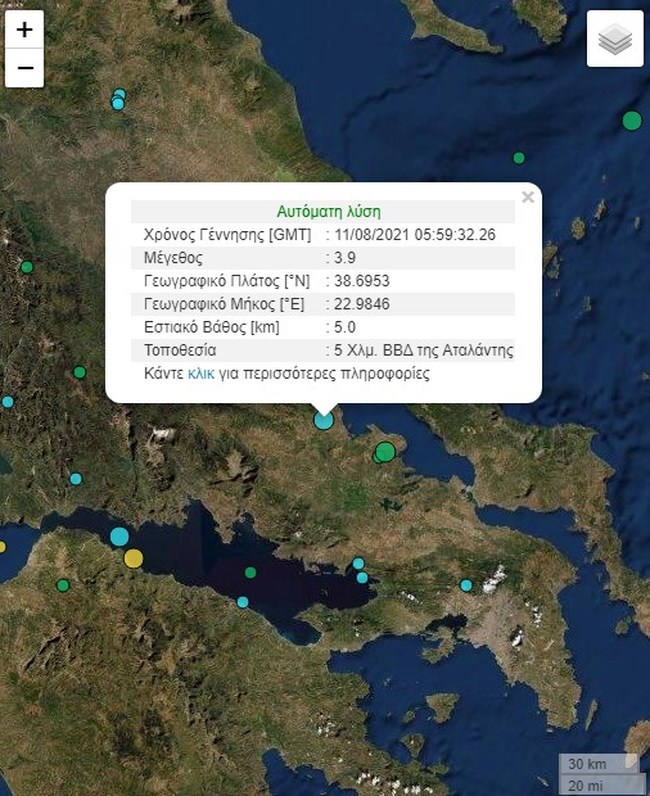Image resolution: width=650 pixels, height=796 pixels.
Task: Select the green marker at the left edge beside the popup
Action: (x=27, y=267)
